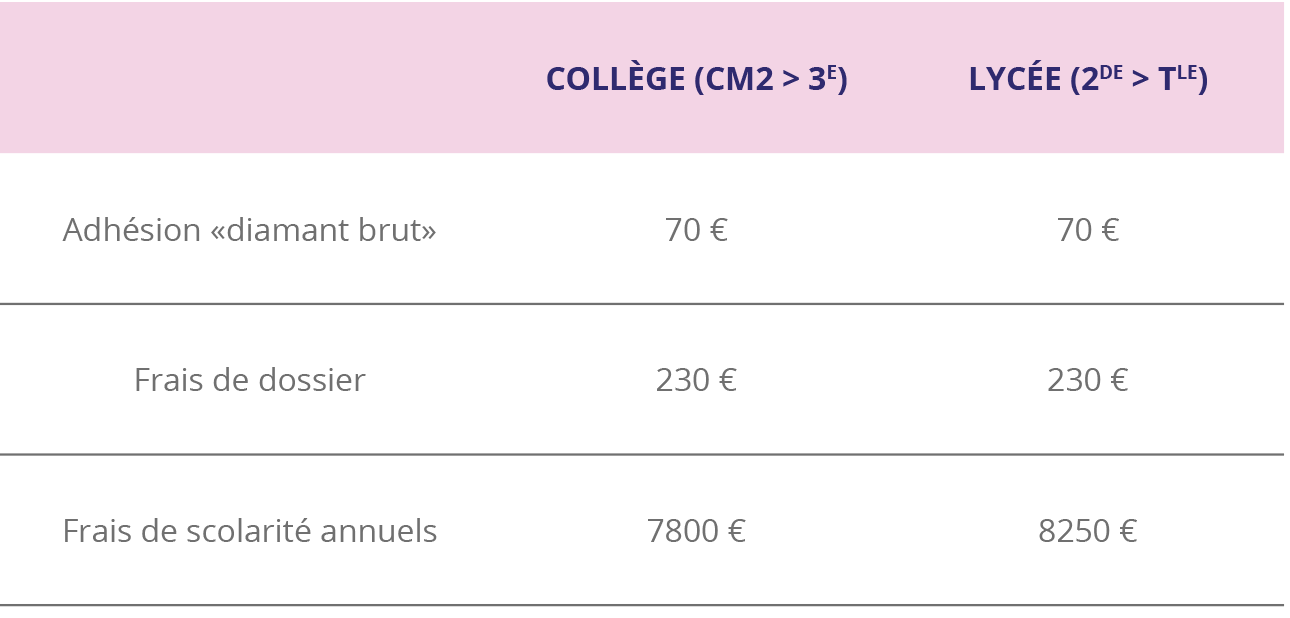Select the 230 € value under Collège
This screenshot has width=1290, height=618.
(x=696, y=380)
